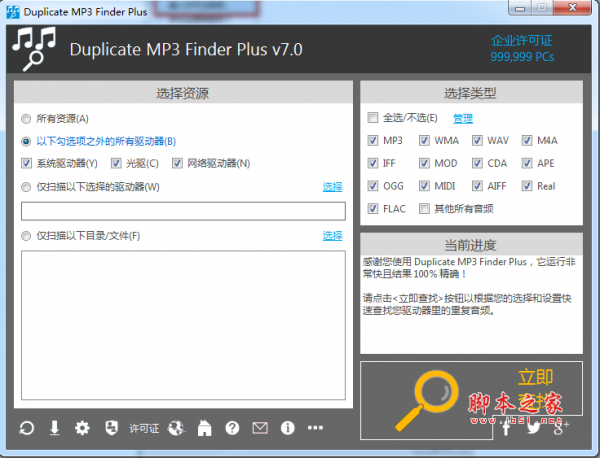Screen dimensions: 600x458
Task: Click the shield icon in bottom toolbar
Action: point(111,428)
